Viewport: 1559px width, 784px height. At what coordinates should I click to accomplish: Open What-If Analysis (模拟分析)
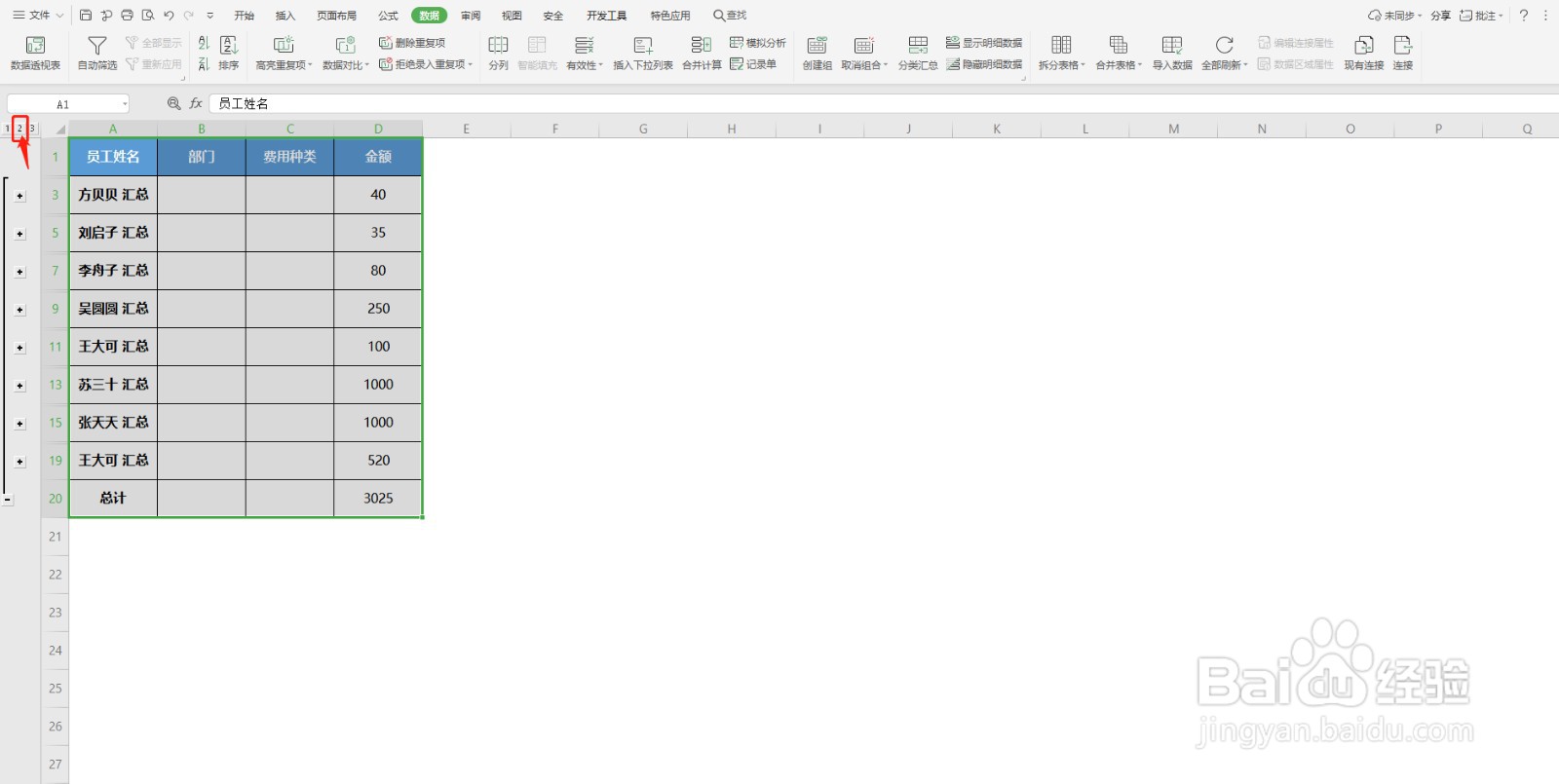pos(758,43)
